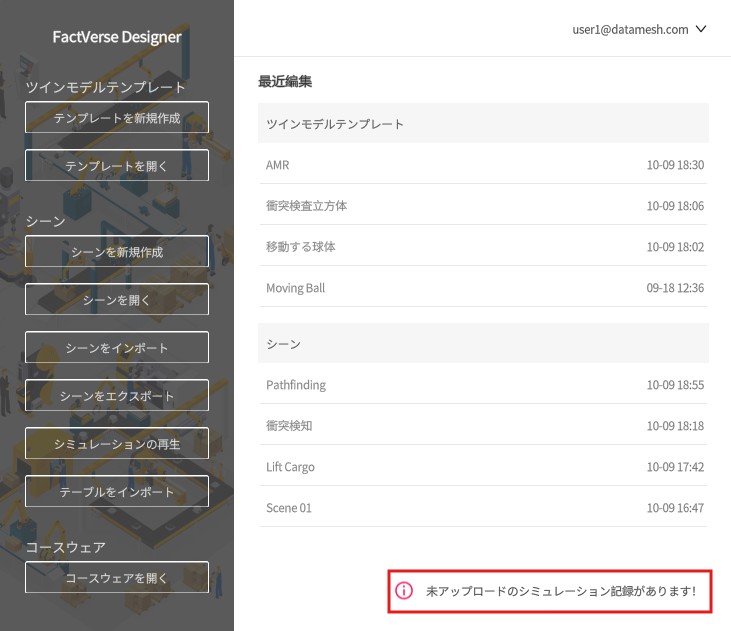
Task: Click テーブルをインポート button
Action: pos(117,492)
